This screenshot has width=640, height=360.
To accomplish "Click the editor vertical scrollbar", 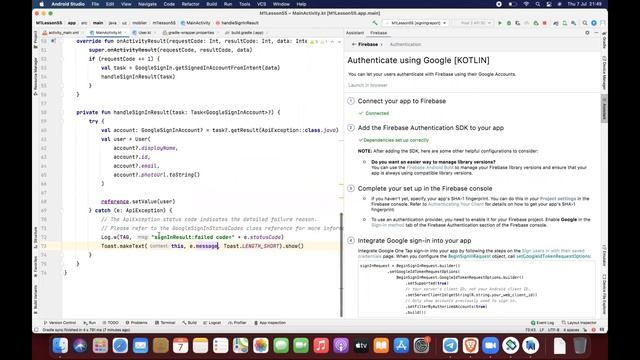I will coord(341,264).
